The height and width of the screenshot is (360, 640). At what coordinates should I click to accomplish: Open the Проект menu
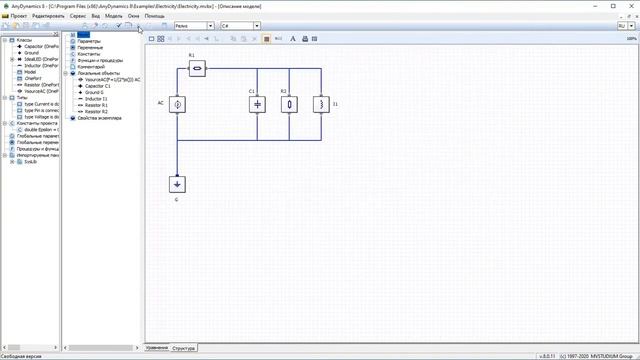click(x=18, y=16)
